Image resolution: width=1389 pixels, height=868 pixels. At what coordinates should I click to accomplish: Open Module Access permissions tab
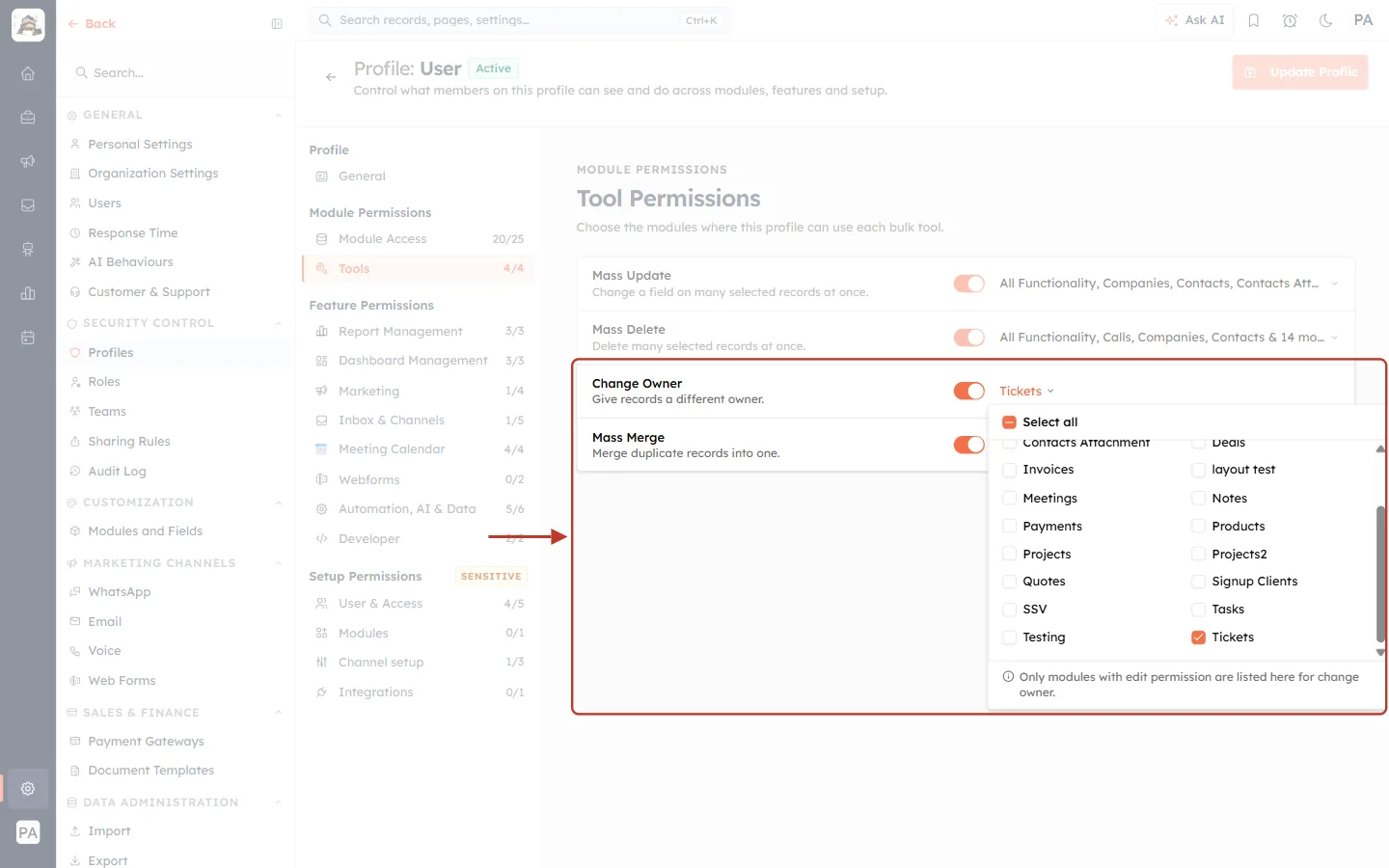pos(419,239)
